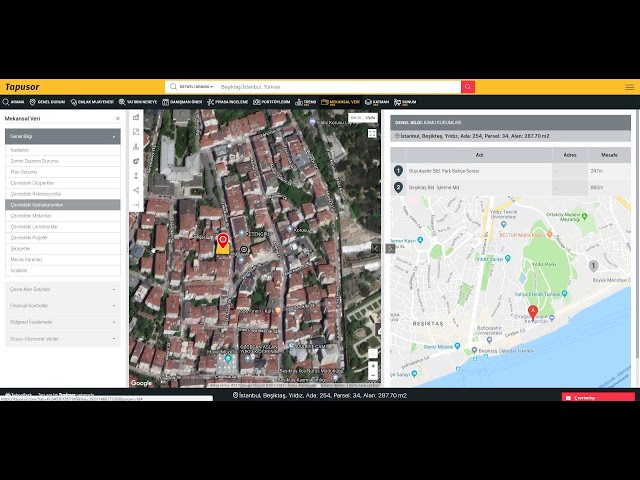Click the red Çevrimdışı chat button

(x=598, y=398)
